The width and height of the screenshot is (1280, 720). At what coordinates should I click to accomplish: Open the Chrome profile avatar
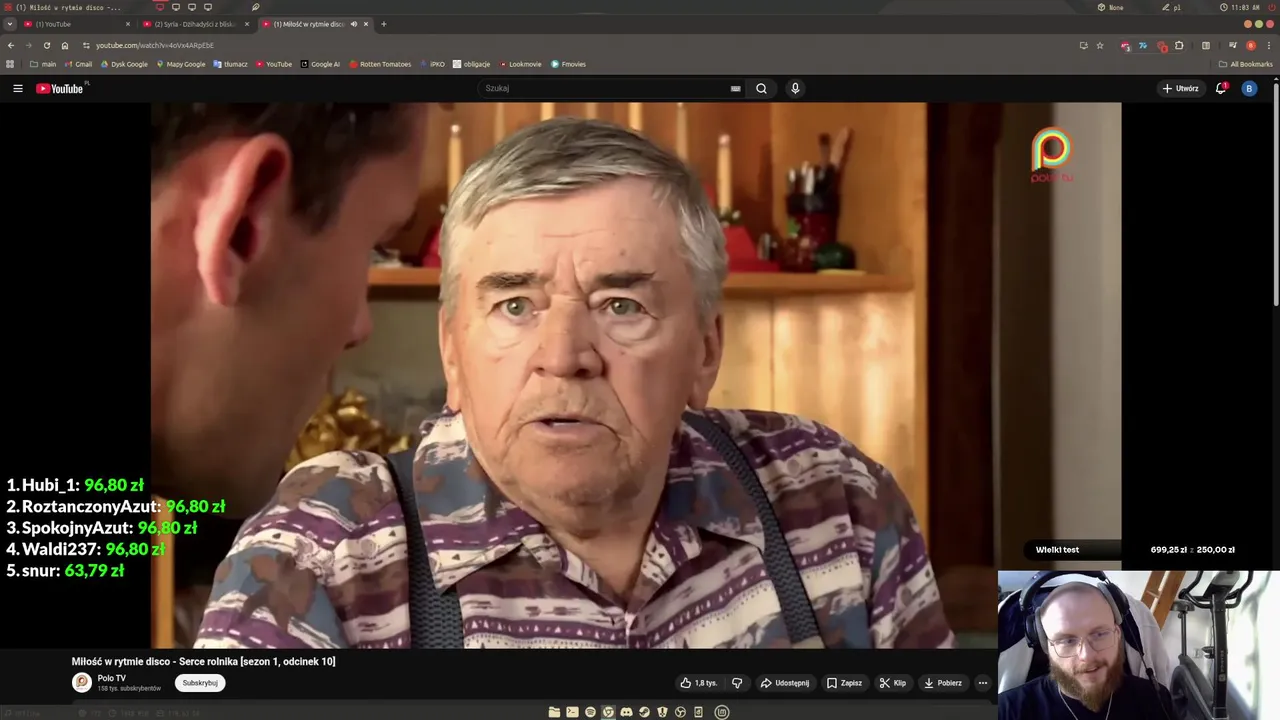[1251, 45]
